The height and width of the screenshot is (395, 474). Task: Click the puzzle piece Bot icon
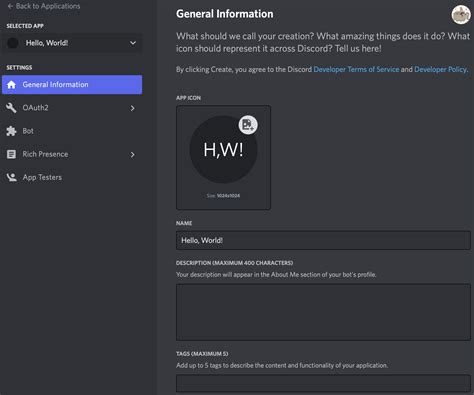(x=11, y=131)
